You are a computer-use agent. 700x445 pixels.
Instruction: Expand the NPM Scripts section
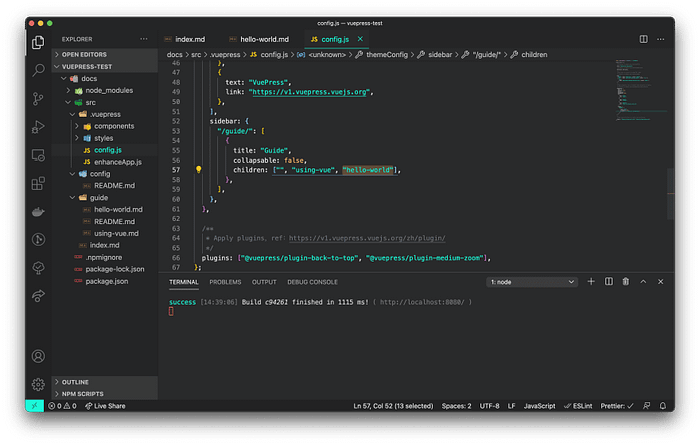104,394
